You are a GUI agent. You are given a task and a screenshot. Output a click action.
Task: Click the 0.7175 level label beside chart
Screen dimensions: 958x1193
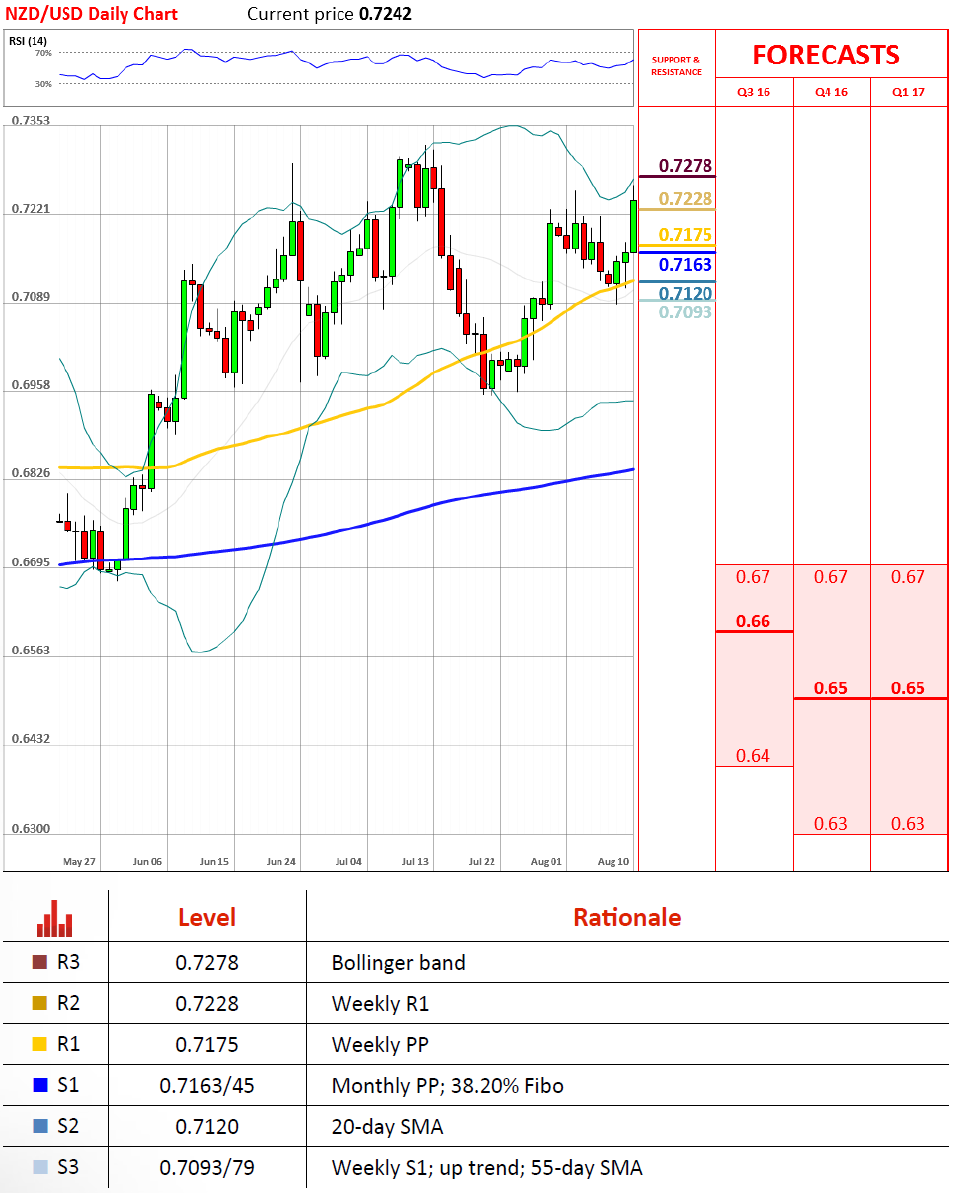pyautogui.click(x=685, y=234)
